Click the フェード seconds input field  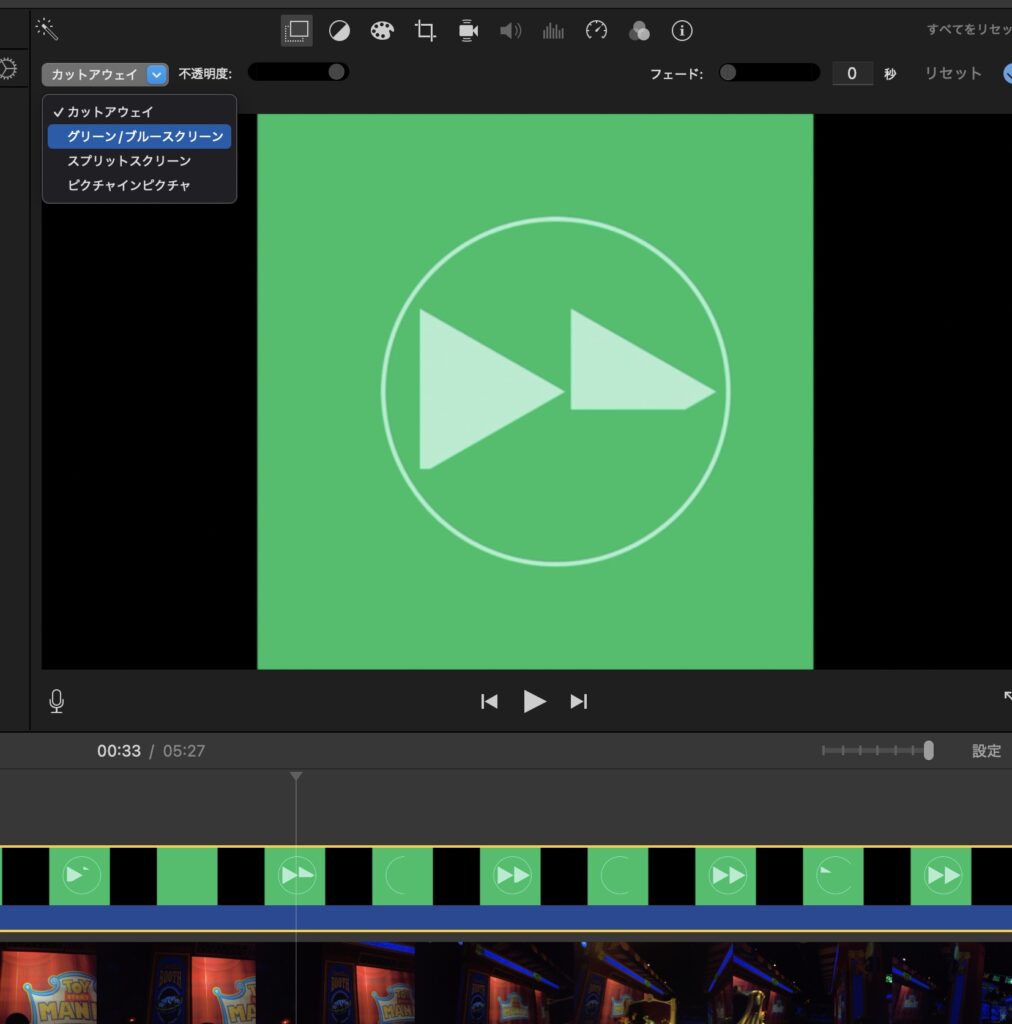(852, 73)
